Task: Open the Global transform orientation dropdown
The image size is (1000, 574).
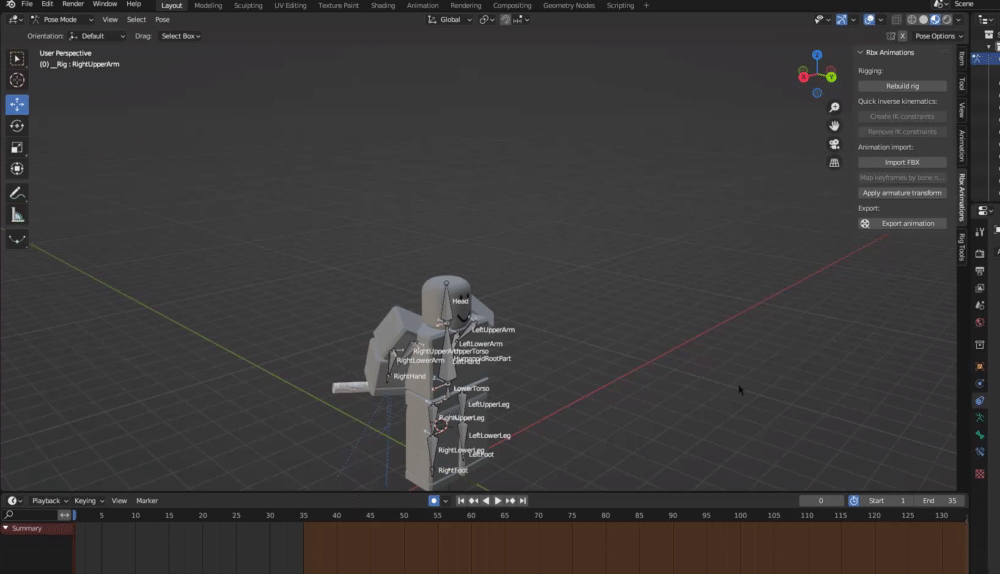Action: (450, 20)
